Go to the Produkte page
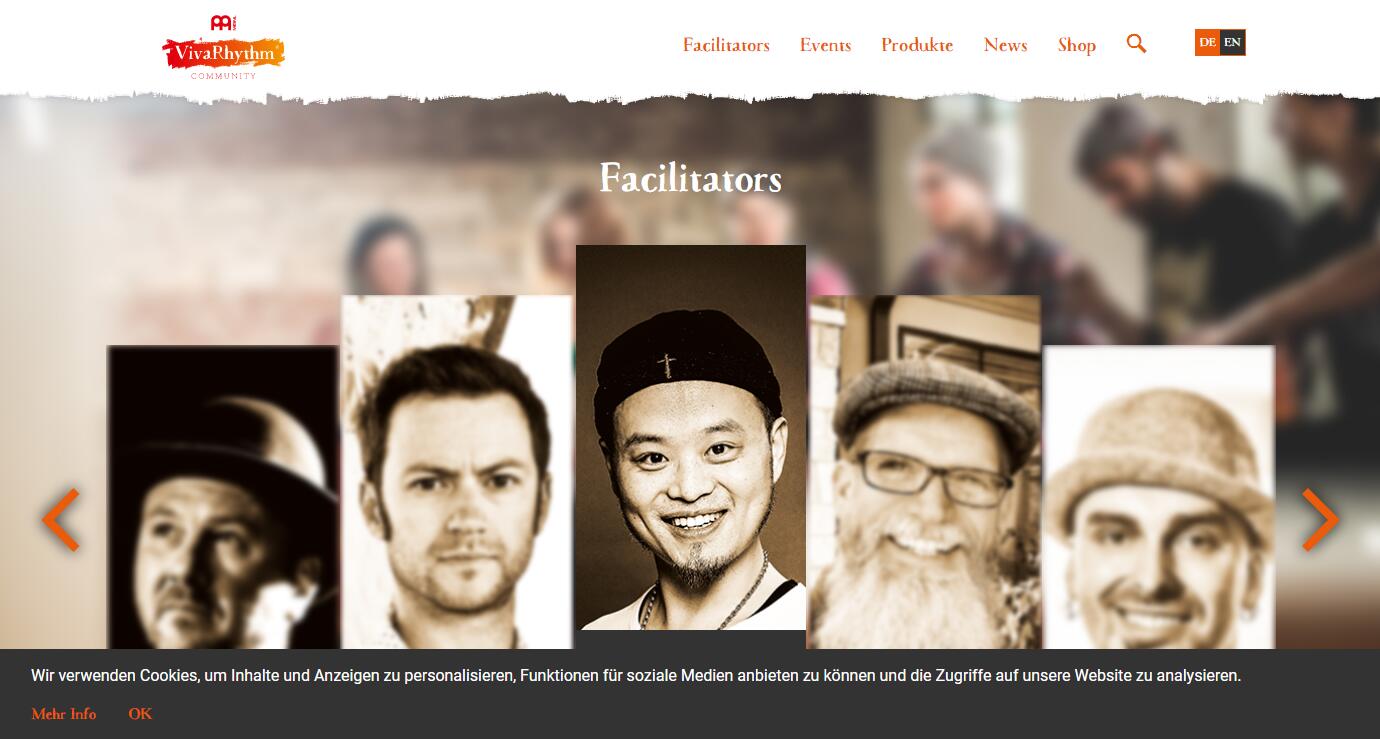Viewport: 1380px width, 739px height. [917, 45]
